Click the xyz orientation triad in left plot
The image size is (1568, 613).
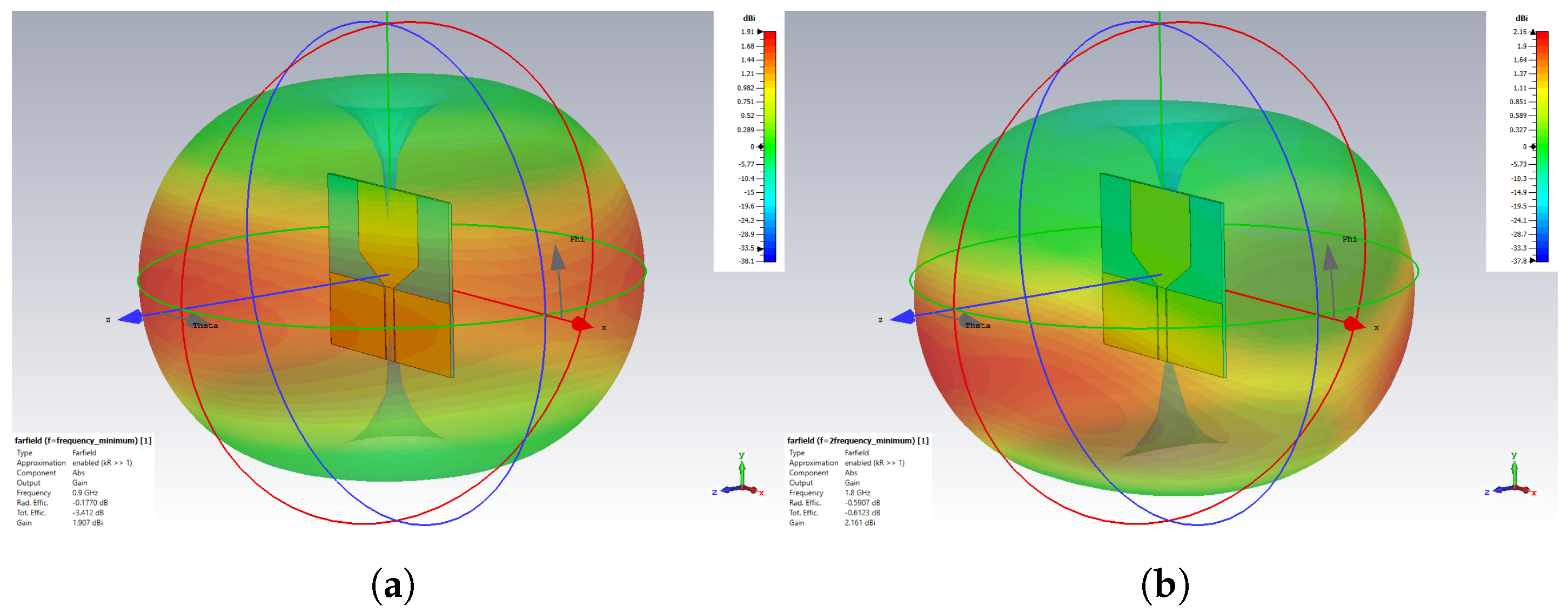click(741, 481)
